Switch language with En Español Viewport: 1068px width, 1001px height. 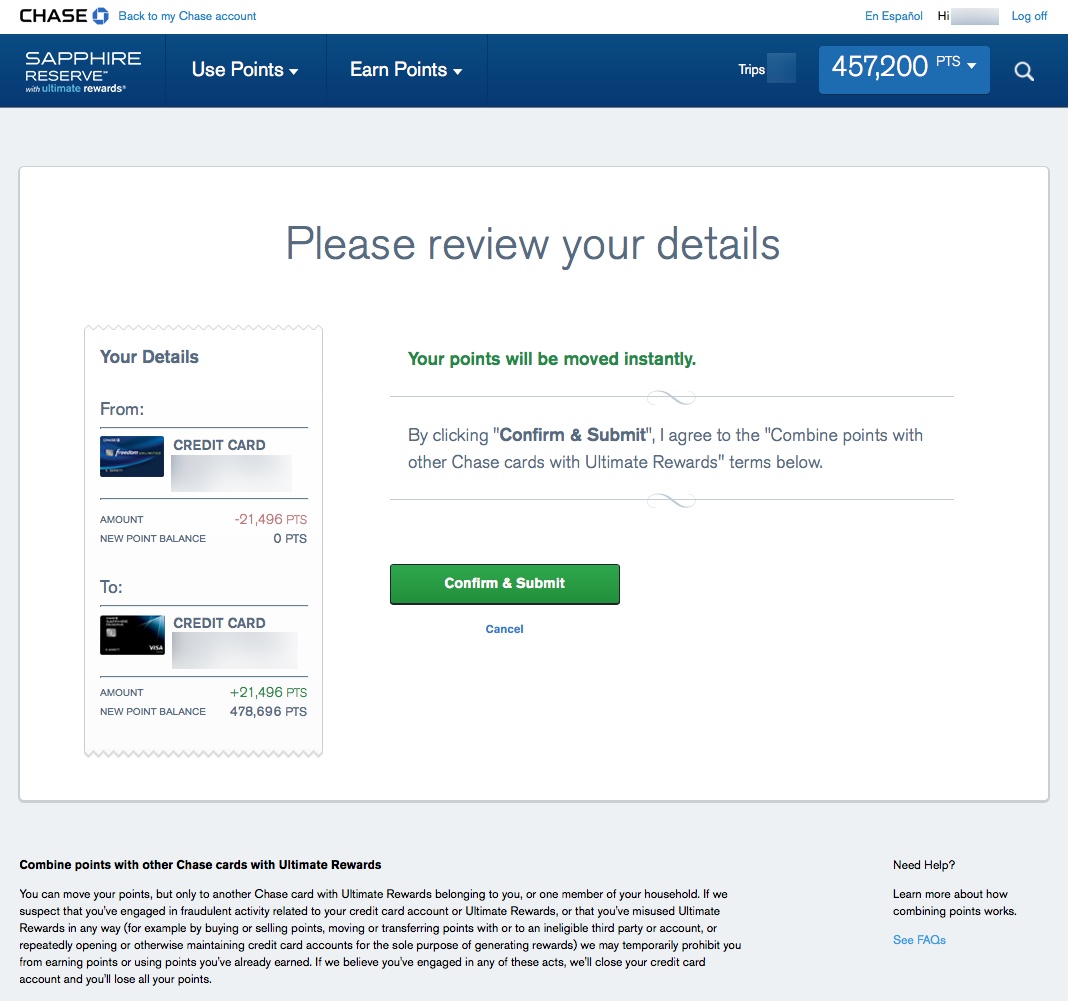(x=894, y=16)
